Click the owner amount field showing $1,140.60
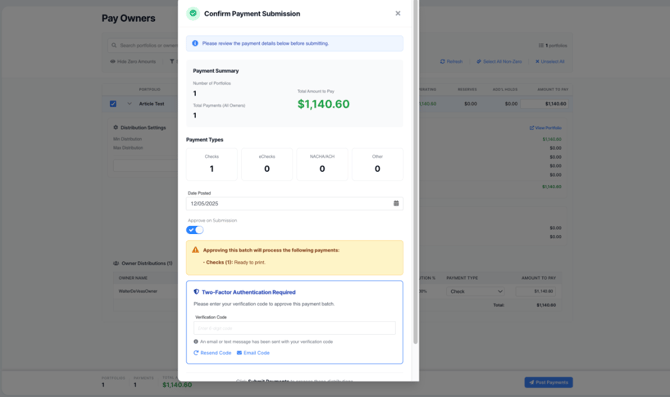 tap(536, 291)
